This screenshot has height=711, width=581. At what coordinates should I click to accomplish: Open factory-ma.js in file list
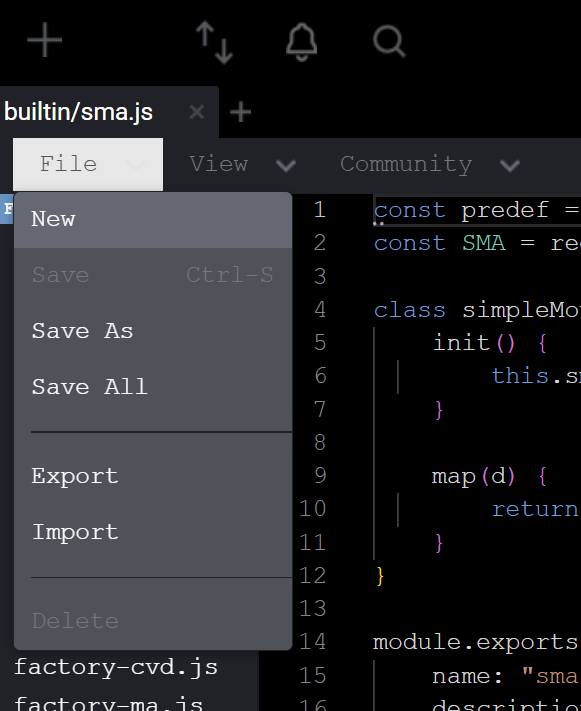(x=108, y=703)
